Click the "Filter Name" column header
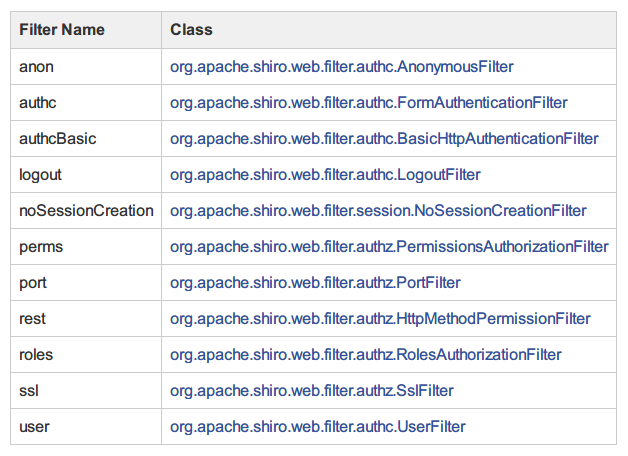Image resolution: width=628 pixels, height=456 pixels. coord(62,30)
